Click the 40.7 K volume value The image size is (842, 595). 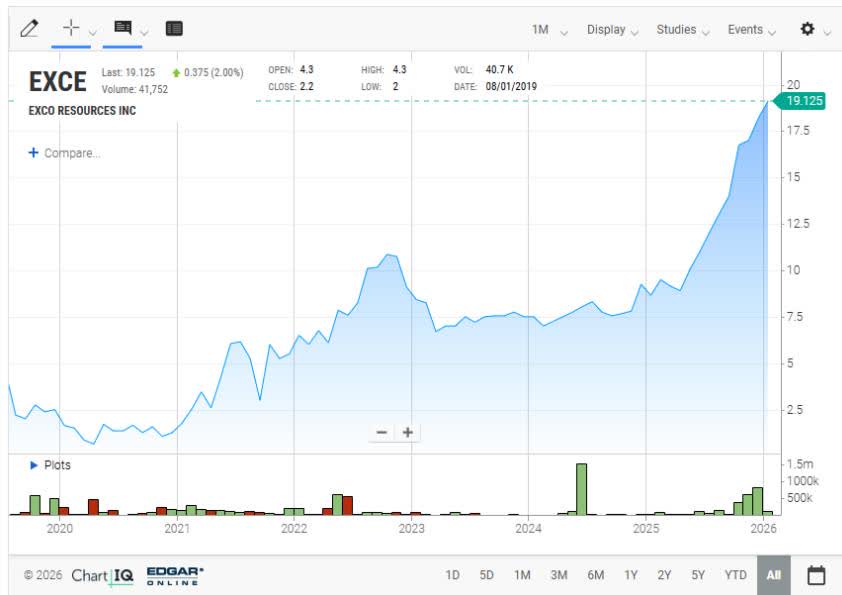499,70
